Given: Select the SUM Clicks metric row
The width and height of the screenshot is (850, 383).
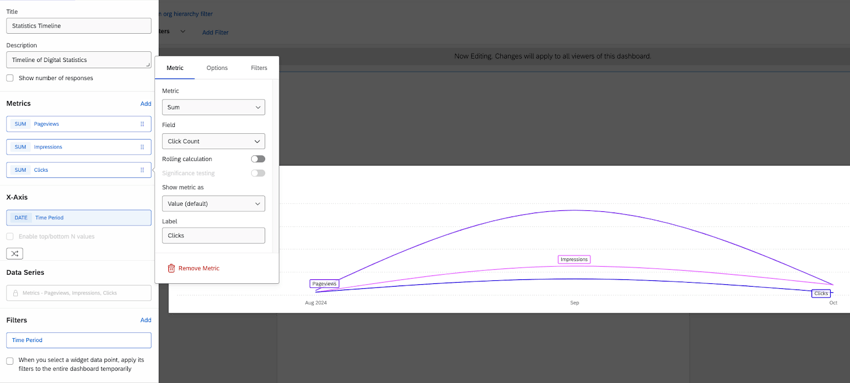Looking at the screenshot, I should coord(79,170).
